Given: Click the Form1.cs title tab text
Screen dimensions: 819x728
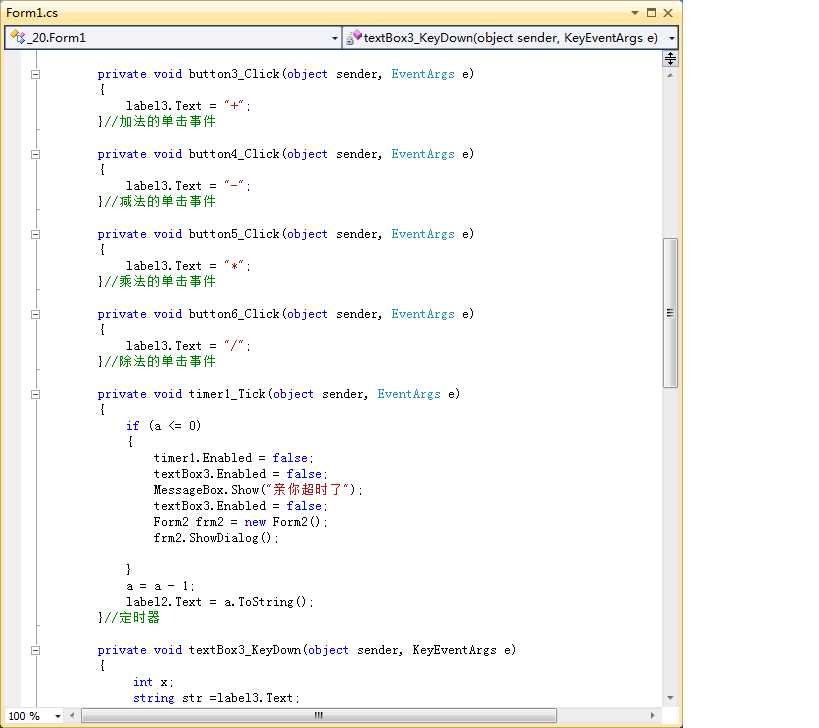Looking at the screenshot, I should pyautogui.click(x=32, y=13).
